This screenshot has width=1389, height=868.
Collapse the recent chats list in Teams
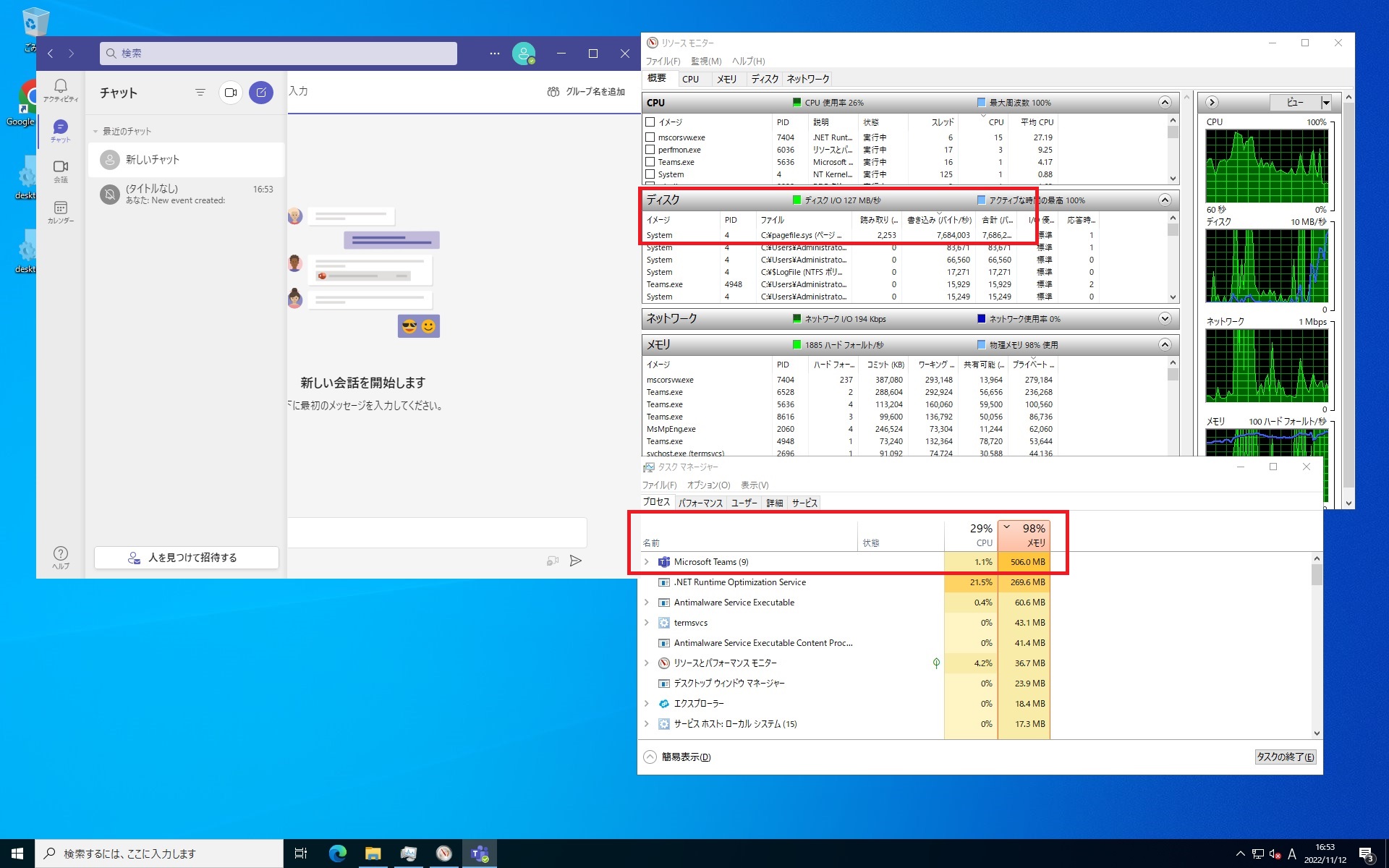[95, 132]
